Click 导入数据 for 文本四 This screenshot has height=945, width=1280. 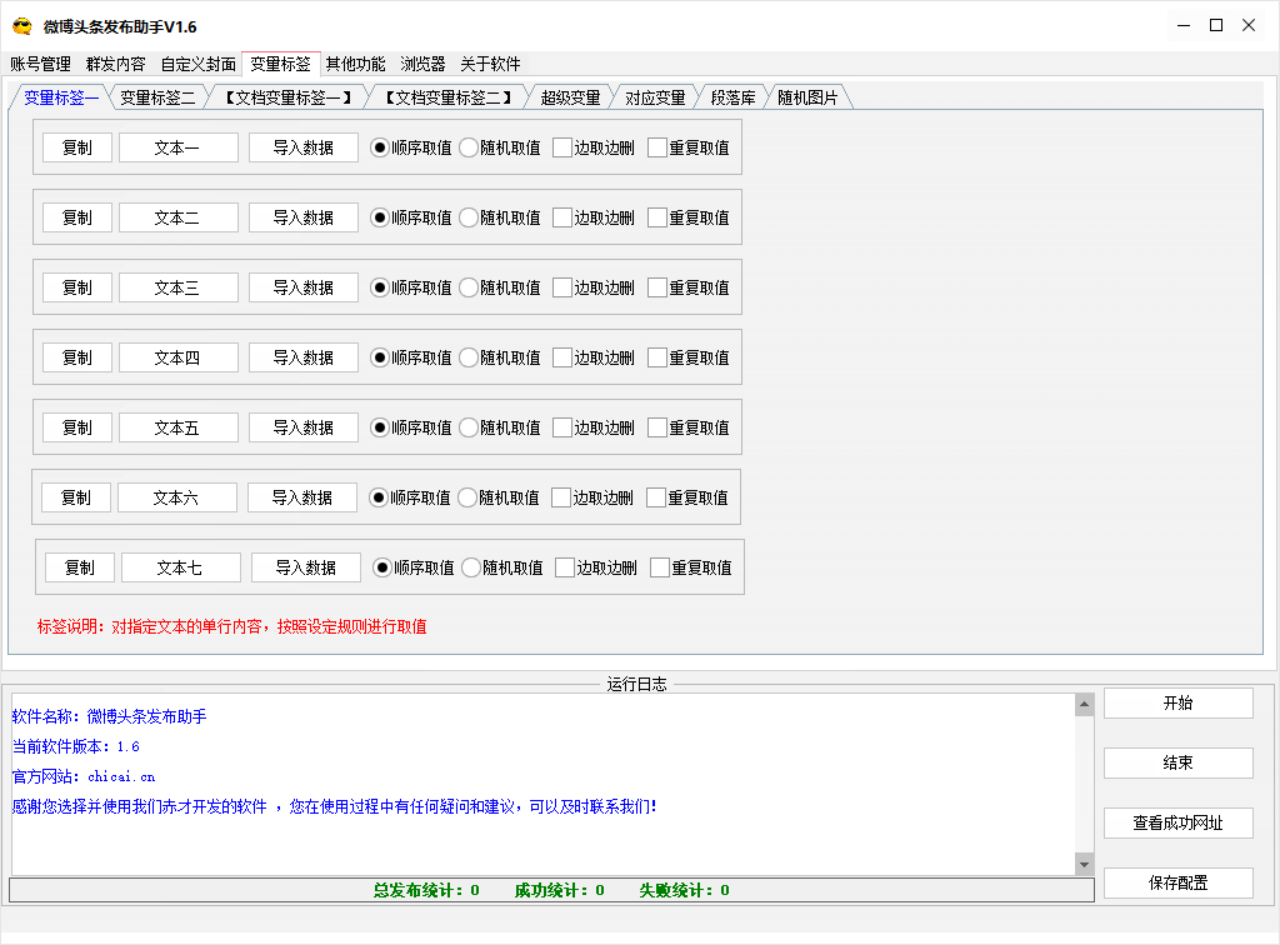pyautogui.click(x=303, y=357)
